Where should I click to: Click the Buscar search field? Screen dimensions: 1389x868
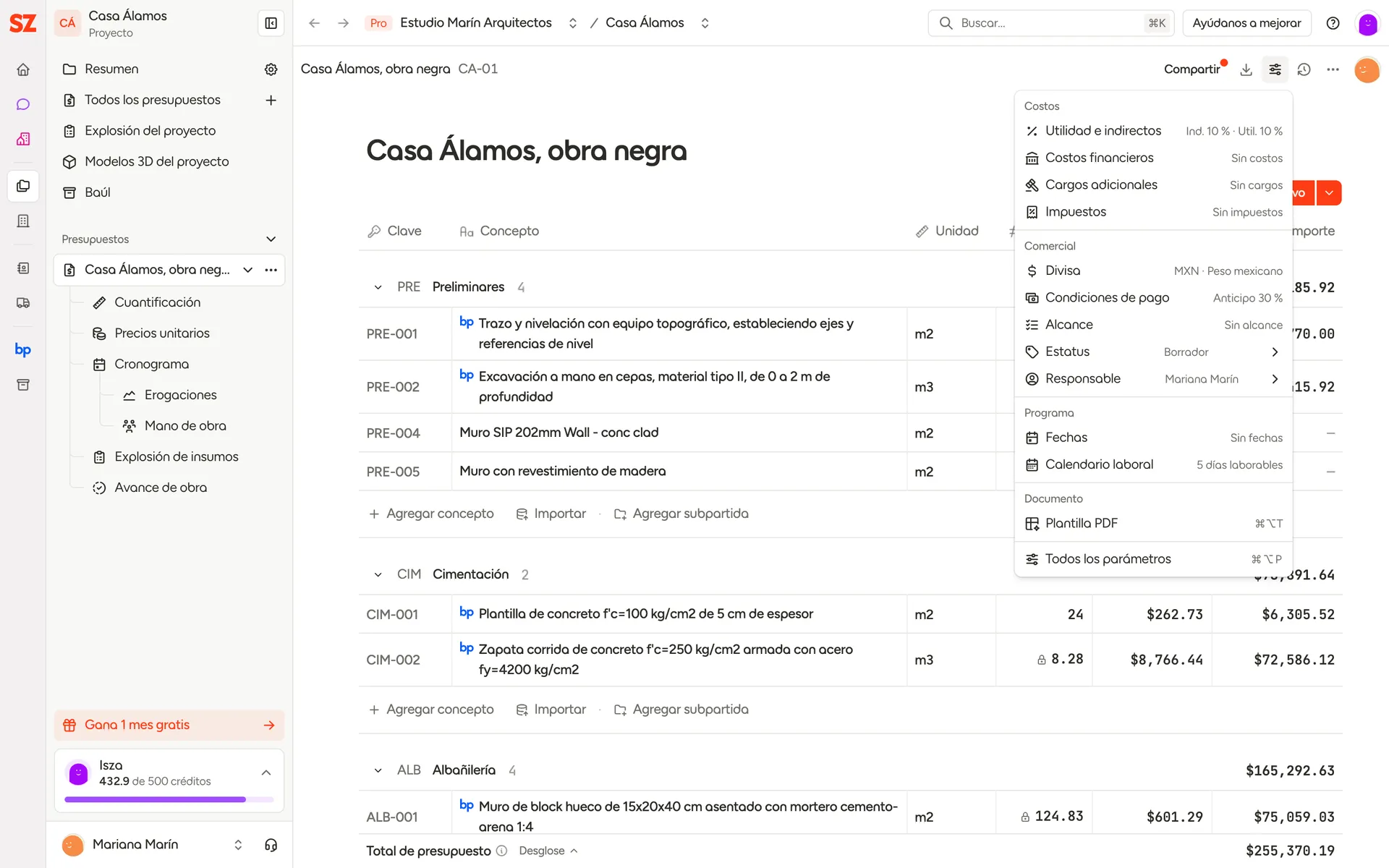[1050, 23]
